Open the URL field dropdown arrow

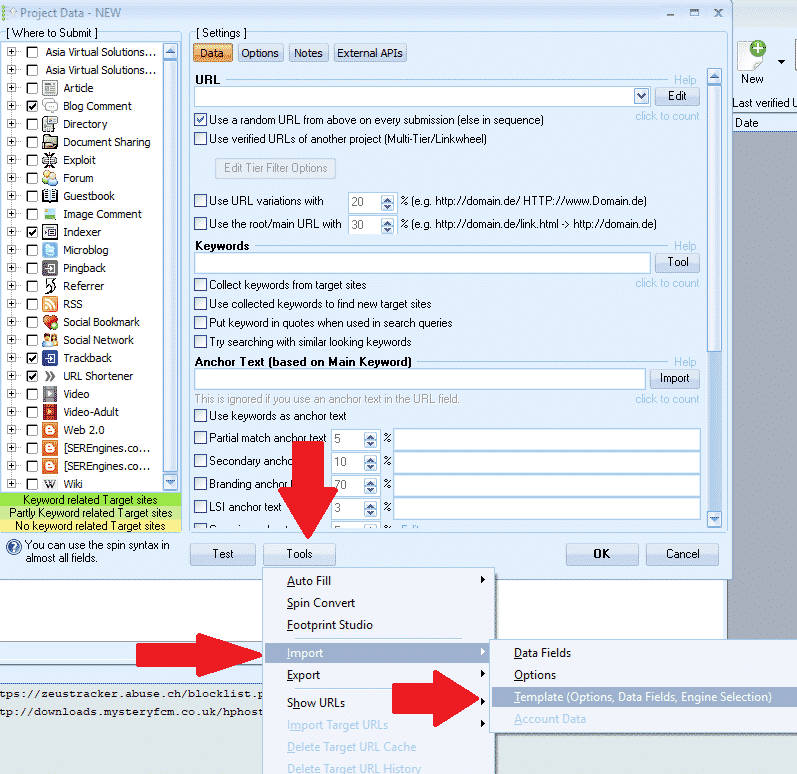point(641,96)
